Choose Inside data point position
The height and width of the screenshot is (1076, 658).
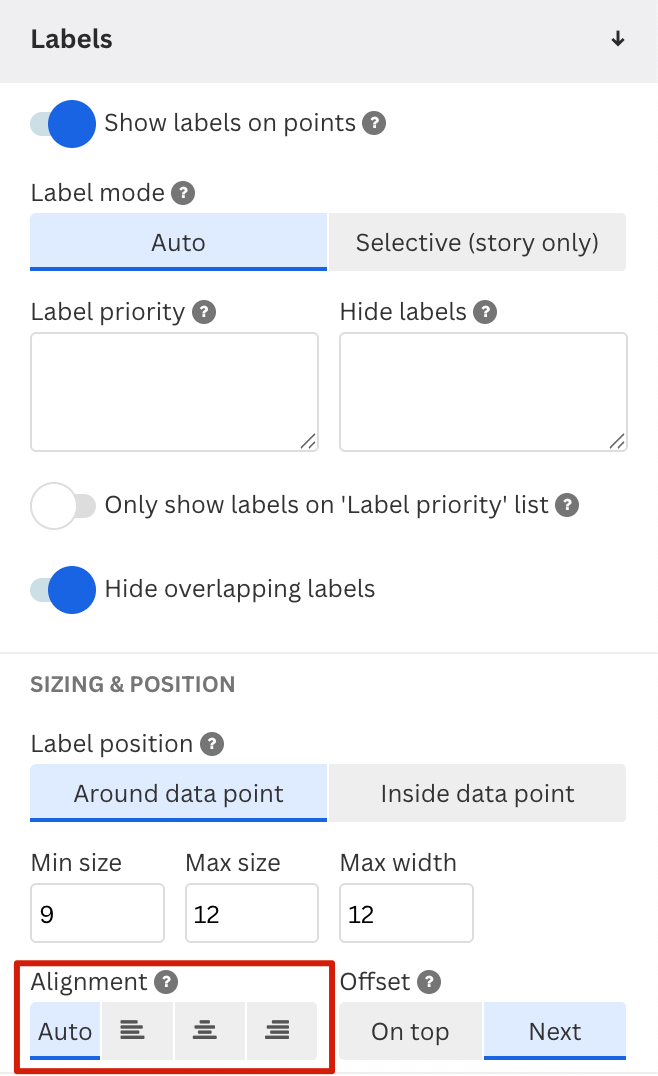pyautogui.click(x=478, y=793)
